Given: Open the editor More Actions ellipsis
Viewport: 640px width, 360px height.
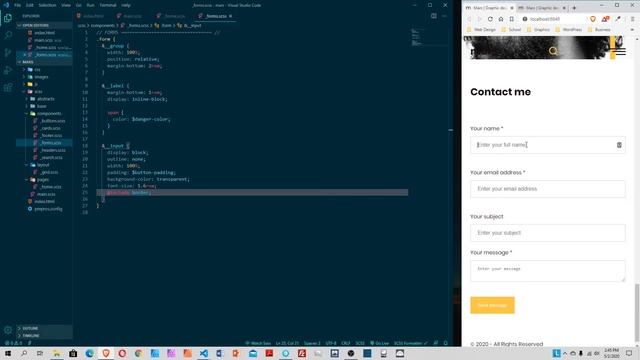Looking at the screenshot, I should tap(444, 16).
